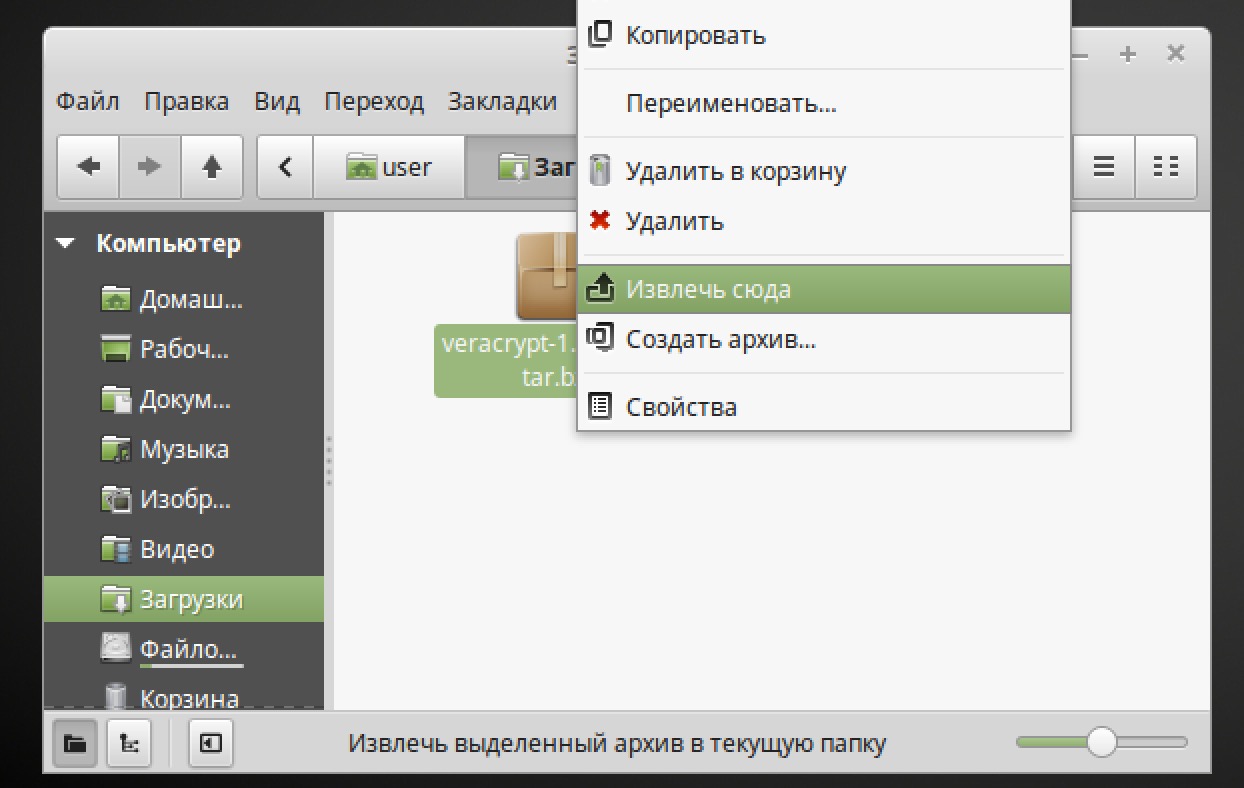Adjust the icon zoom slider

pyautogui.click(x=1102, y=742)
